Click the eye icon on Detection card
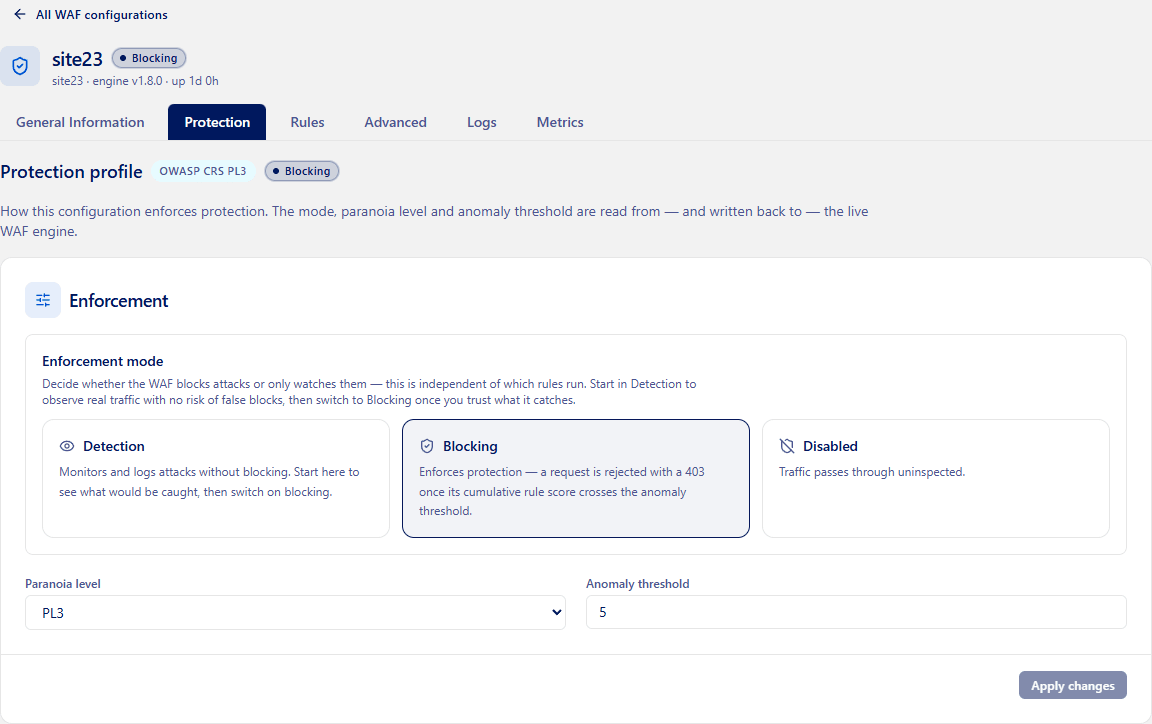Viewport: 1152px width, 724px height. pos(67,446)
